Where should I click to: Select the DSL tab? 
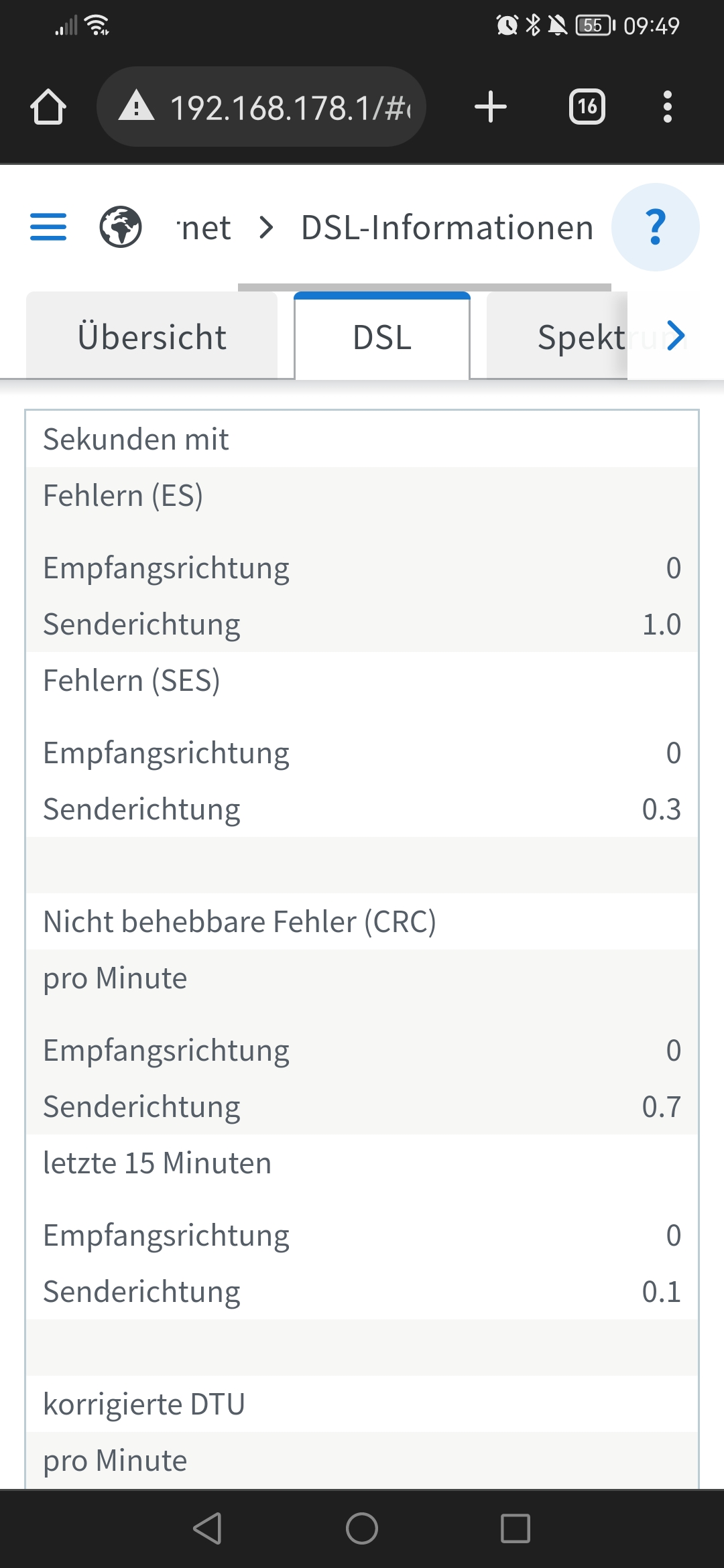pyautogui.click(x=382, y=337)
